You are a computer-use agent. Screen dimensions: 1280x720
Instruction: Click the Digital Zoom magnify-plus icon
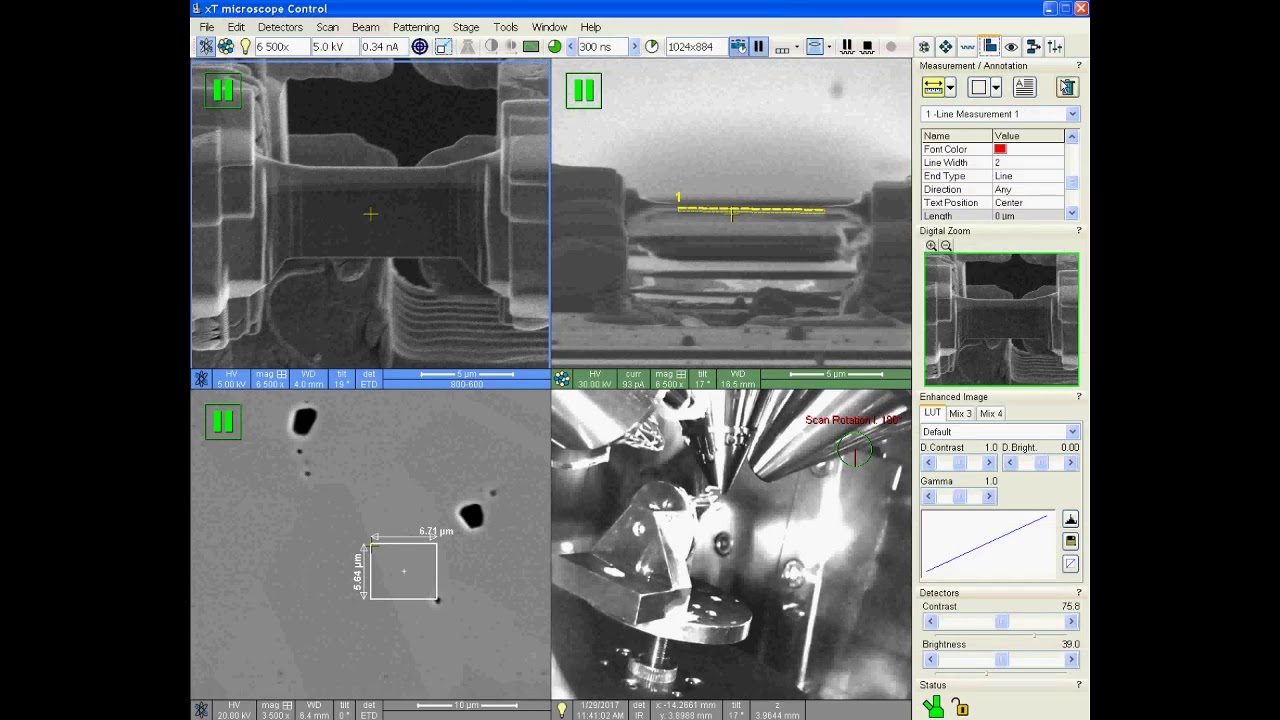tap(931, 245)
